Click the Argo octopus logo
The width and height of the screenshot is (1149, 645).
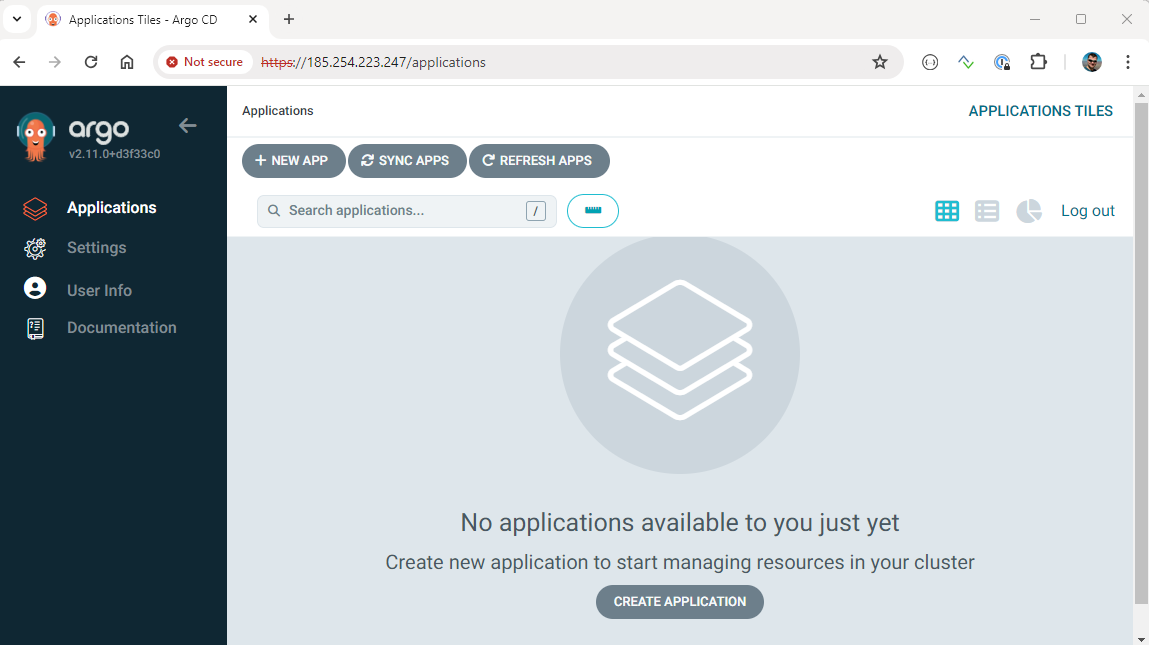[x=36, y=137]
